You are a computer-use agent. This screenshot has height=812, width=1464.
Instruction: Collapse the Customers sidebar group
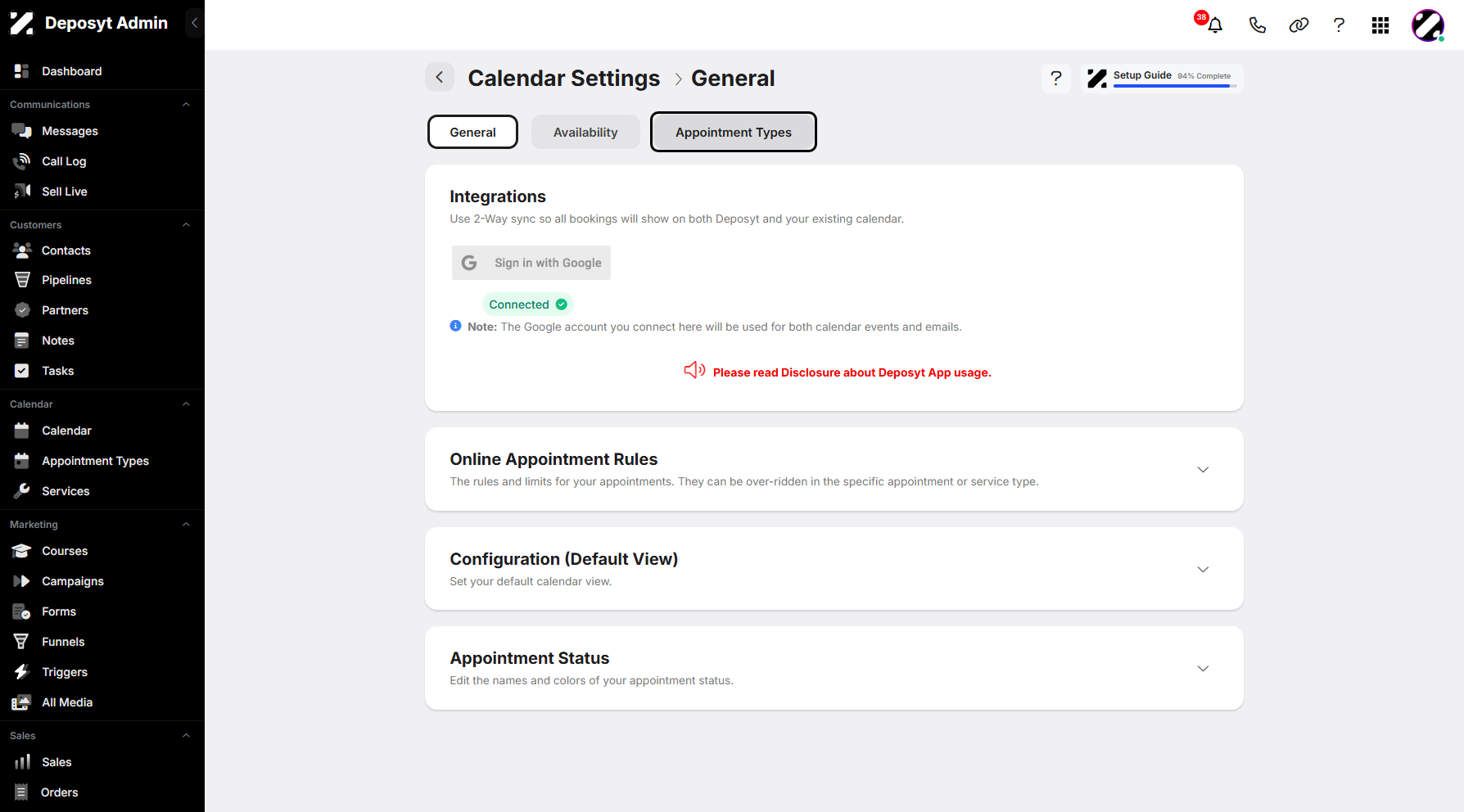coord(186,225)
